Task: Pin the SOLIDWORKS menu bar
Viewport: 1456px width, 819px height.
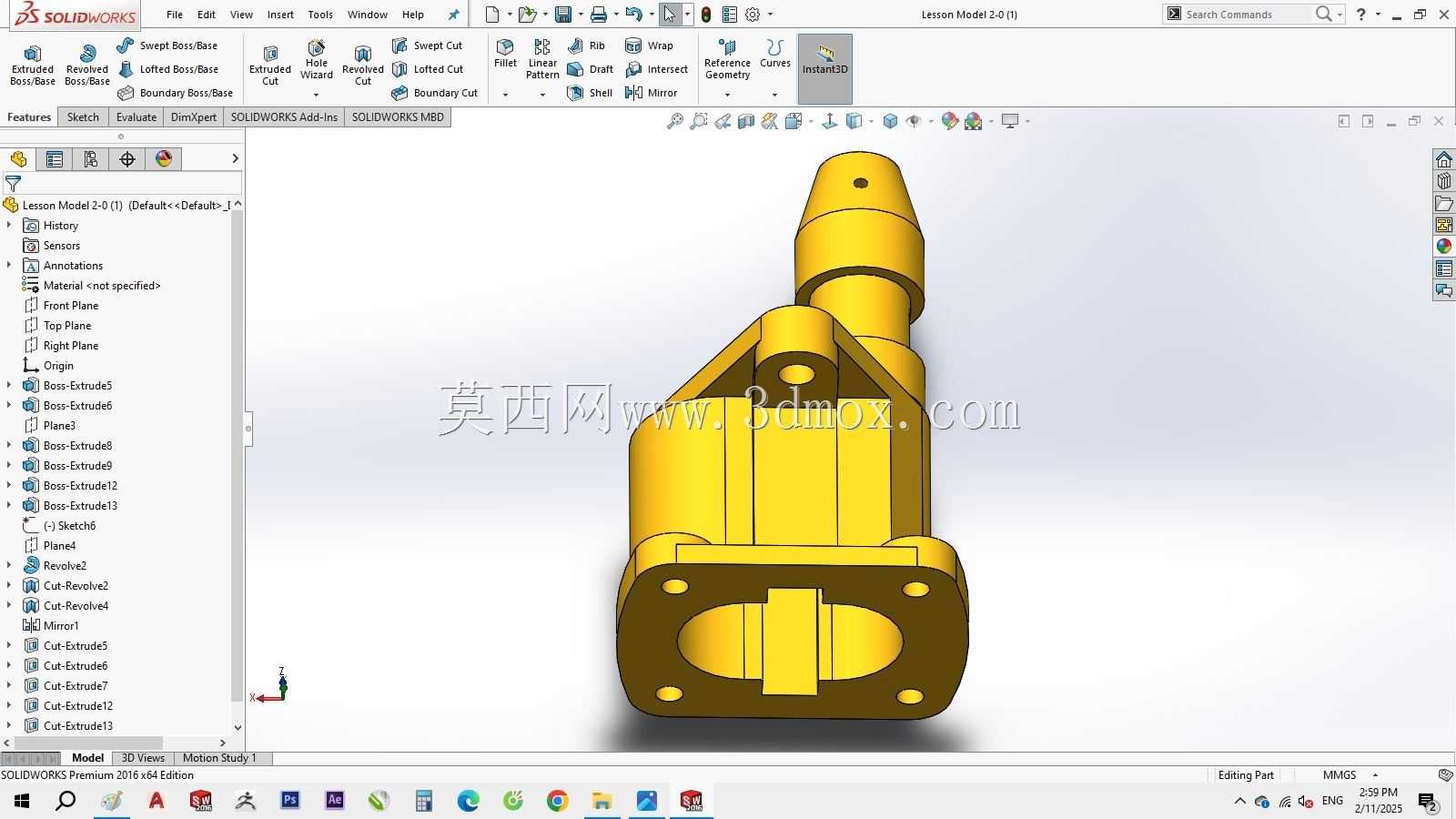Action: (x=454, y=15)
